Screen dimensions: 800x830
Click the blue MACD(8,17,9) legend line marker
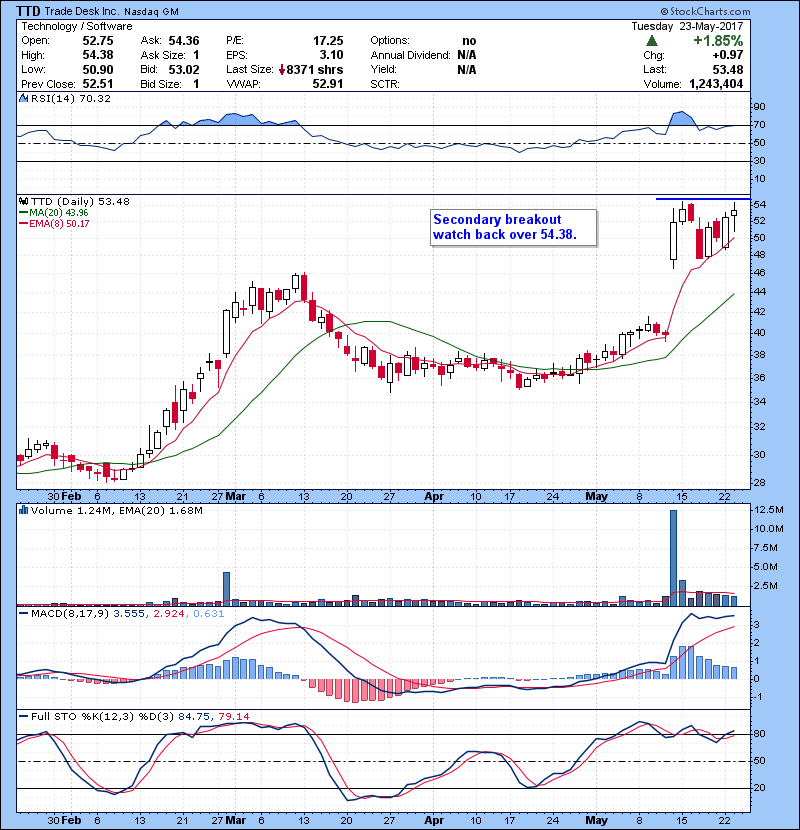pos(24,614)
